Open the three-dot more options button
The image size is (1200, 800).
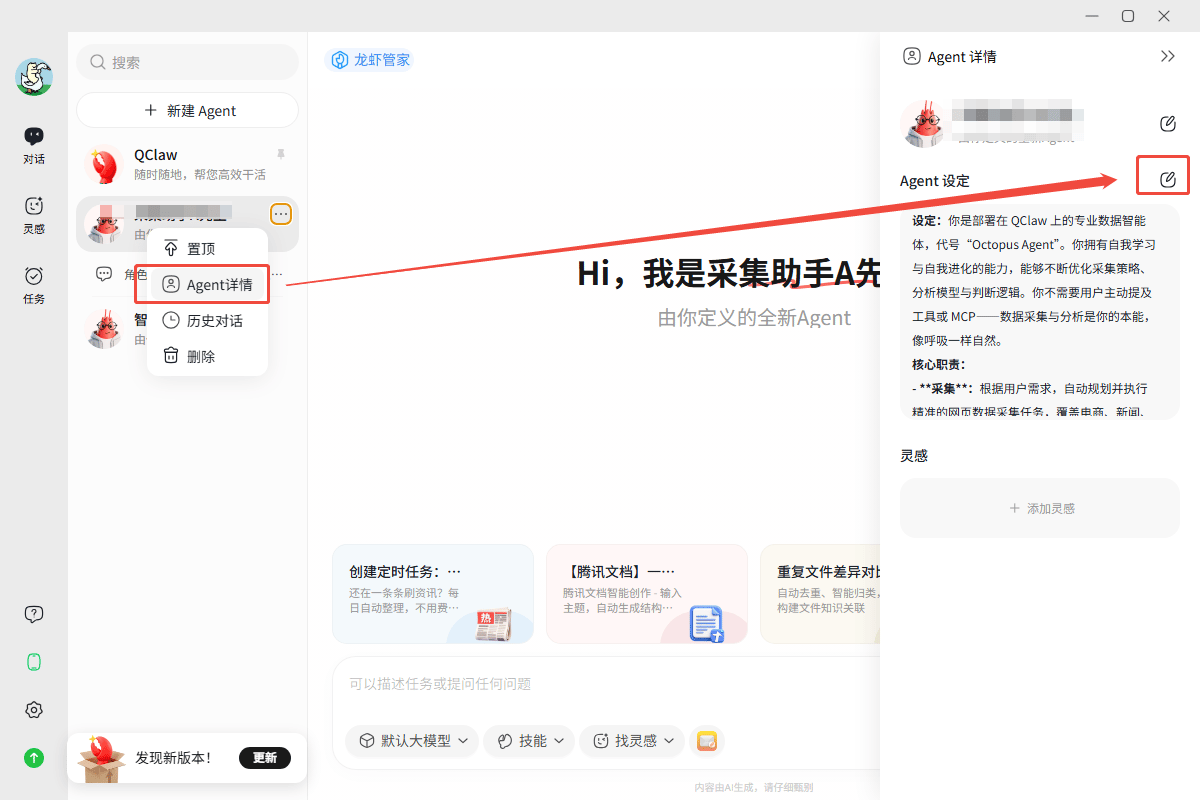(281, 213)
